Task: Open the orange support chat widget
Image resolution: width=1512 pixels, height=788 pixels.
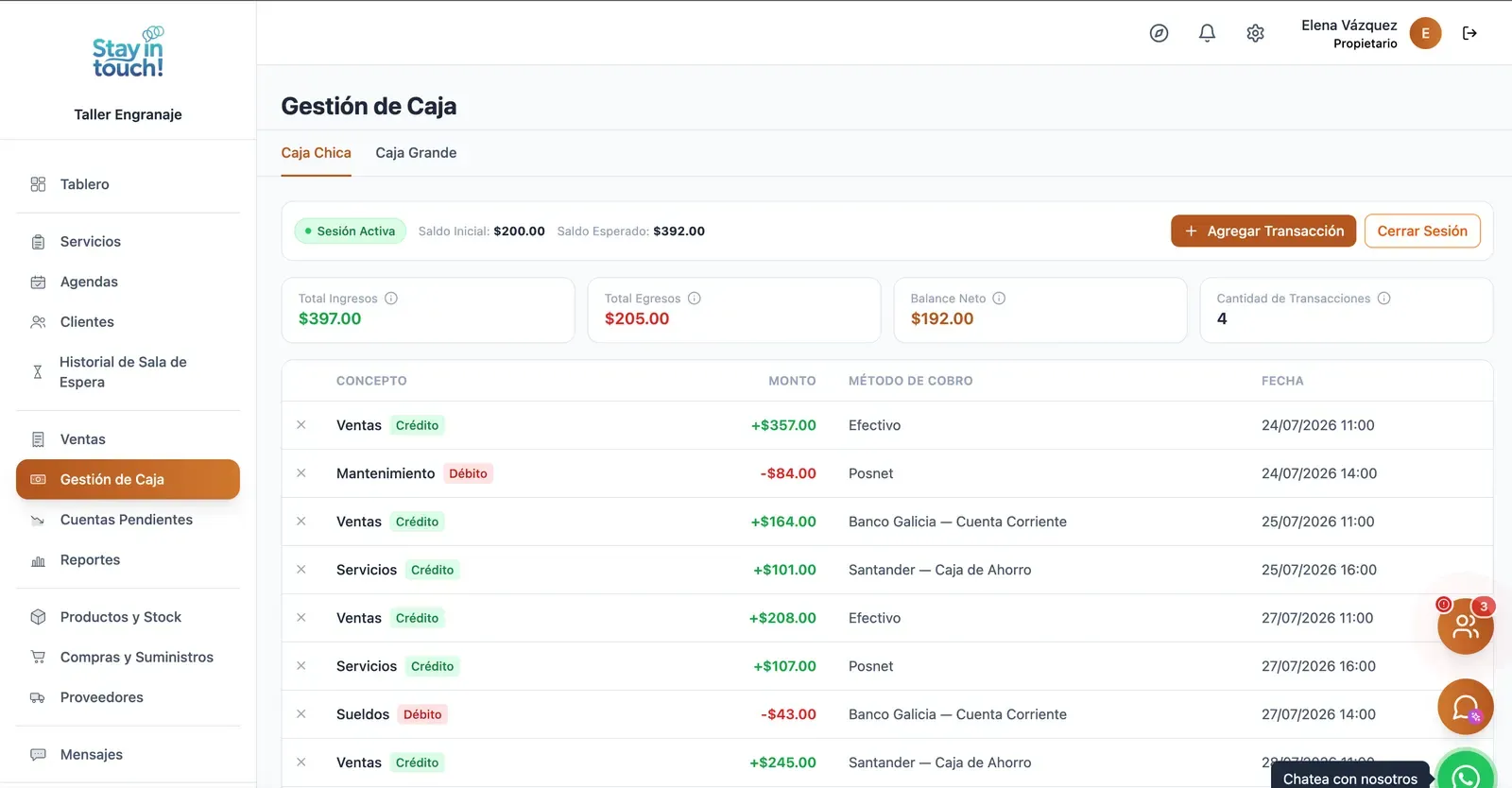Action: (x=1466, y=707)
